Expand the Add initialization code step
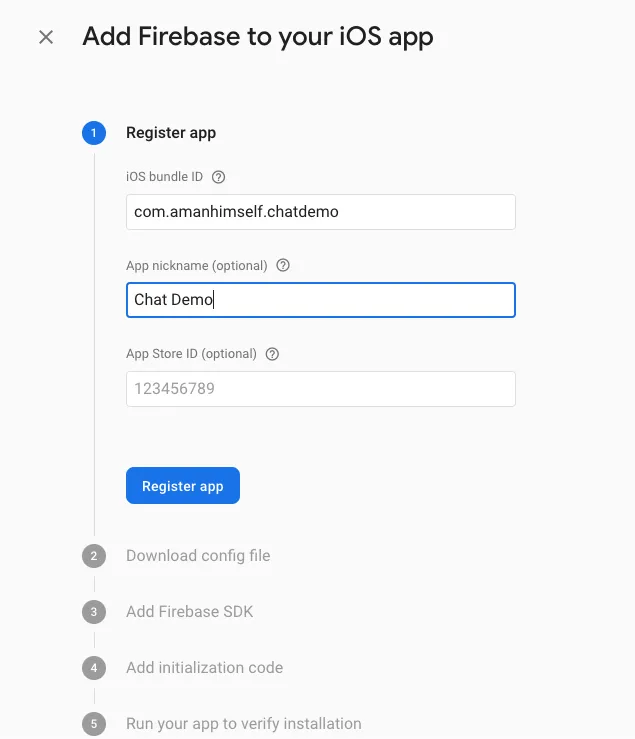 [205, 667]
